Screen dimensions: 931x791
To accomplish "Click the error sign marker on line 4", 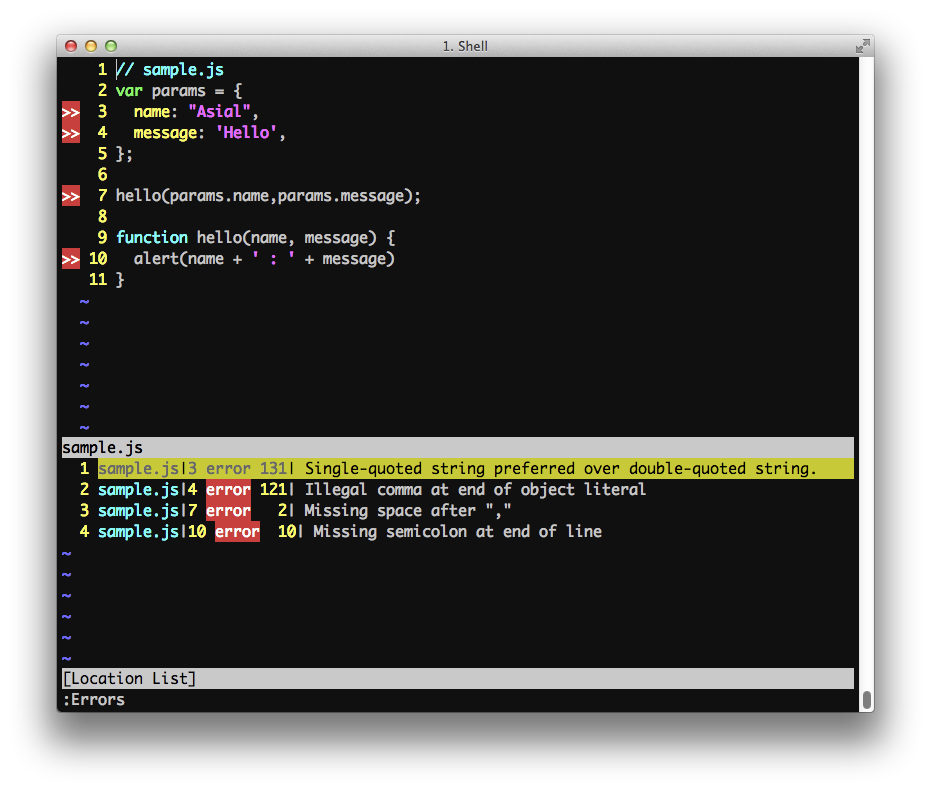I will point(70,133).
